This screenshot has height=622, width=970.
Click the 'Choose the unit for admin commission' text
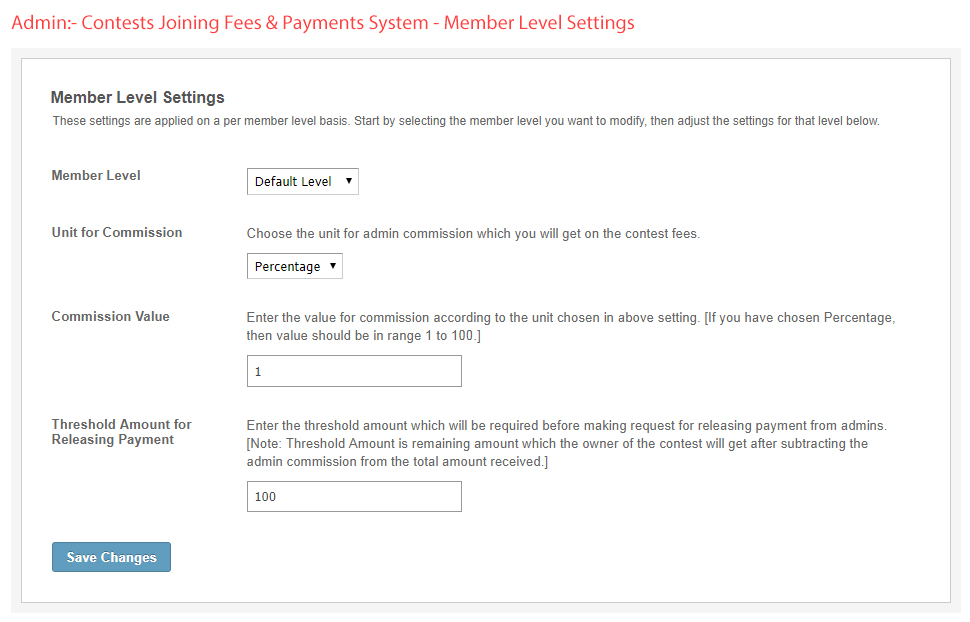click(473, 233)
